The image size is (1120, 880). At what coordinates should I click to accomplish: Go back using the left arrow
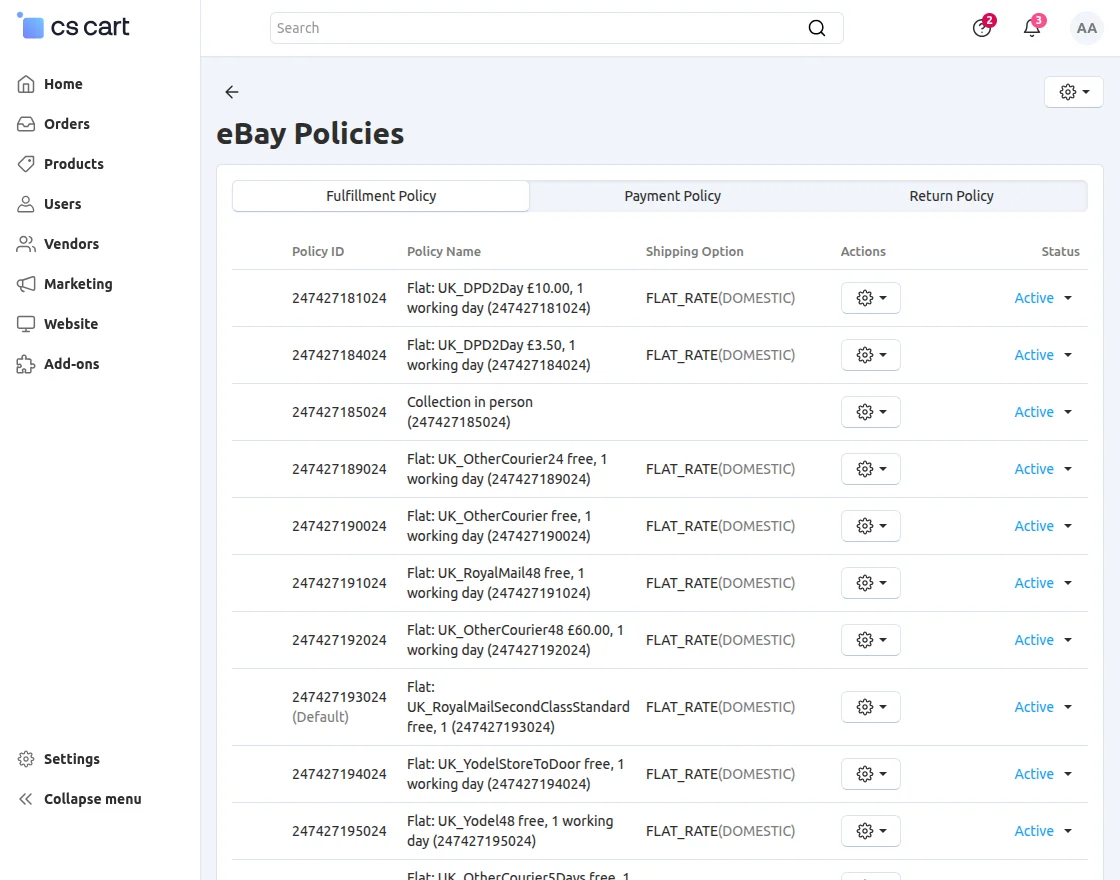pos(231,92)
